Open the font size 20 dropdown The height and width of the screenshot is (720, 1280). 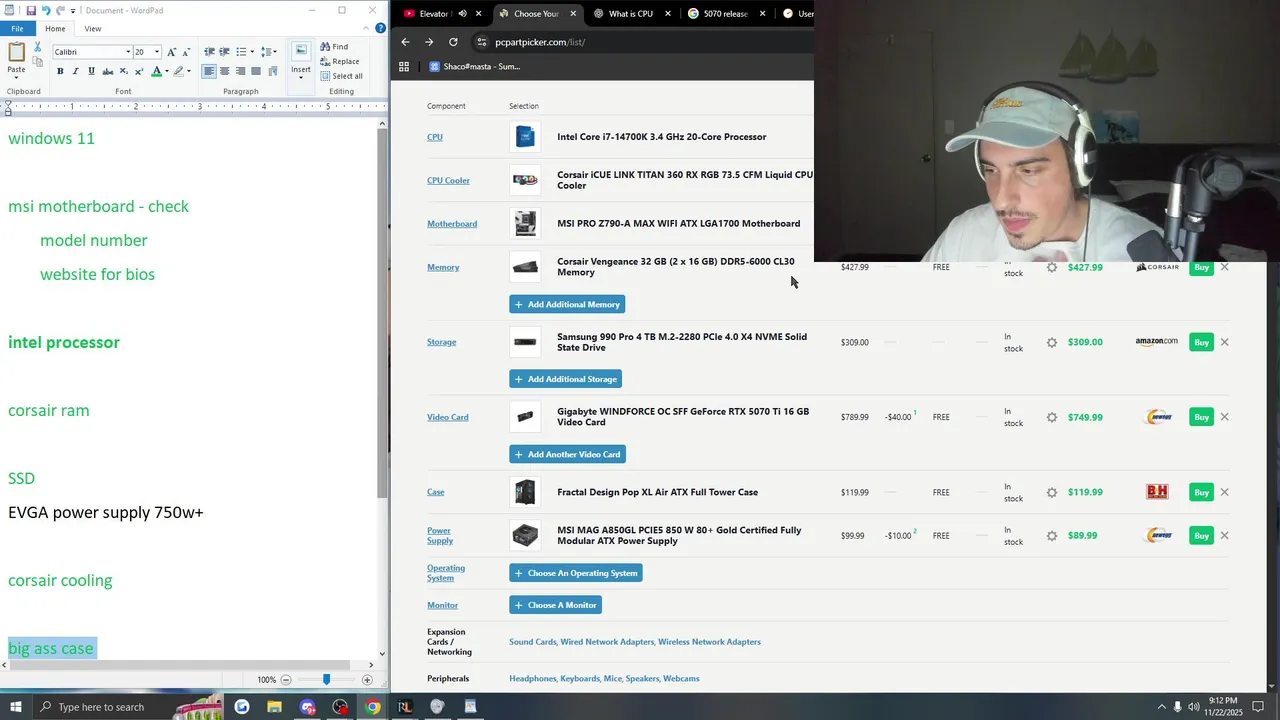157,52
